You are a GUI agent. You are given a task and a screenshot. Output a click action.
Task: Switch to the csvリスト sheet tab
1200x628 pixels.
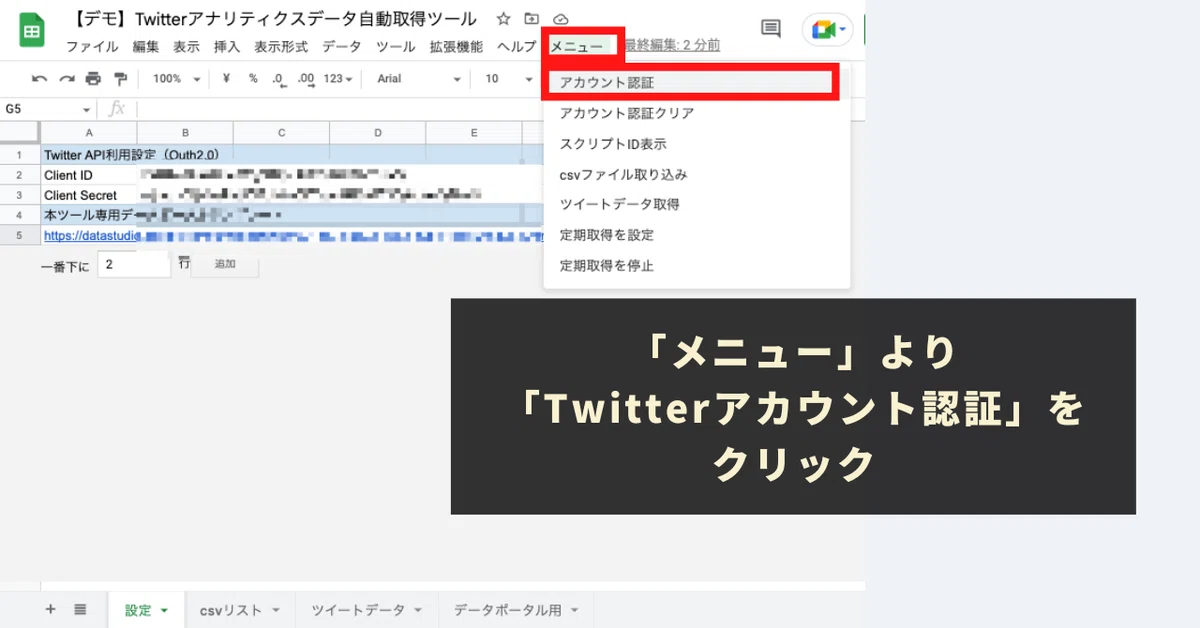240,610
